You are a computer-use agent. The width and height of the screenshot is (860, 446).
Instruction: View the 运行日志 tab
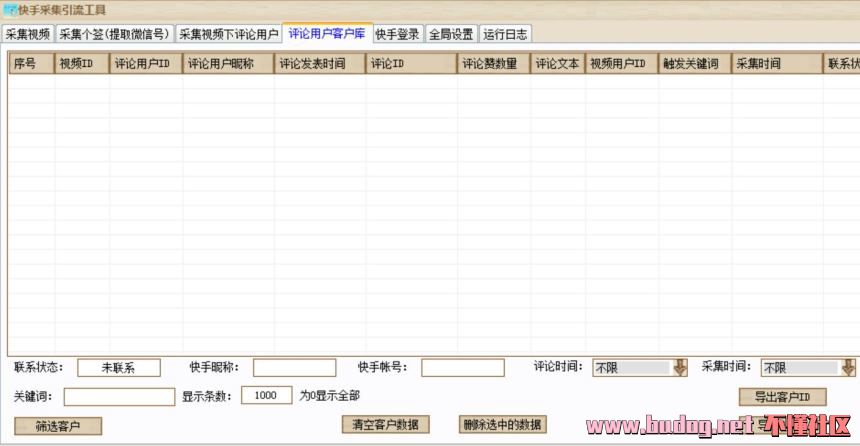pos(505,34)
